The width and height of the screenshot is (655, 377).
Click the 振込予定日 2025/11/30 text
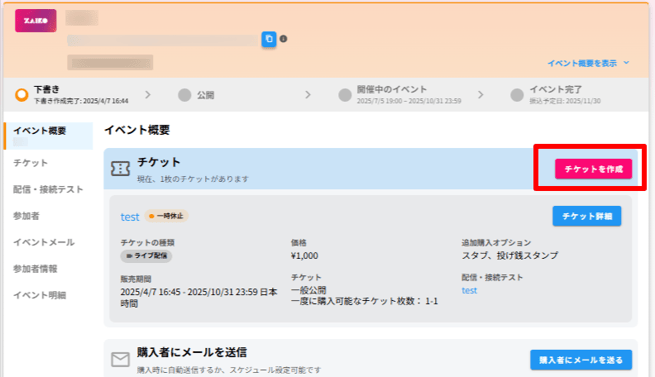pyautogui.click(x=565, y=101)
